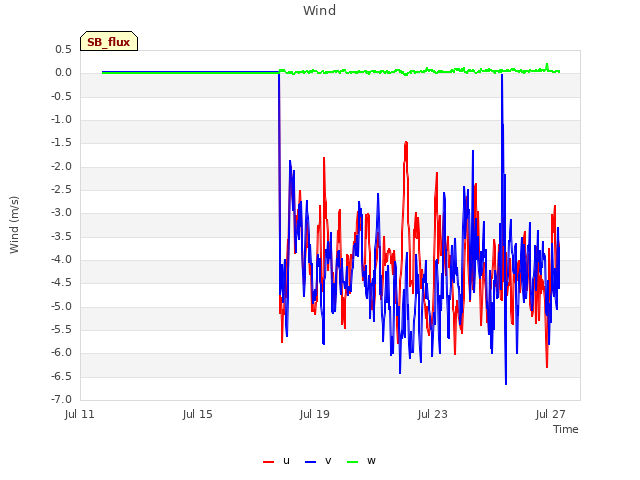The height and width of the screenshot is (480, 640).
Task: Click the 'Jul 19' x-axis tick label
Action: point(314,414)
